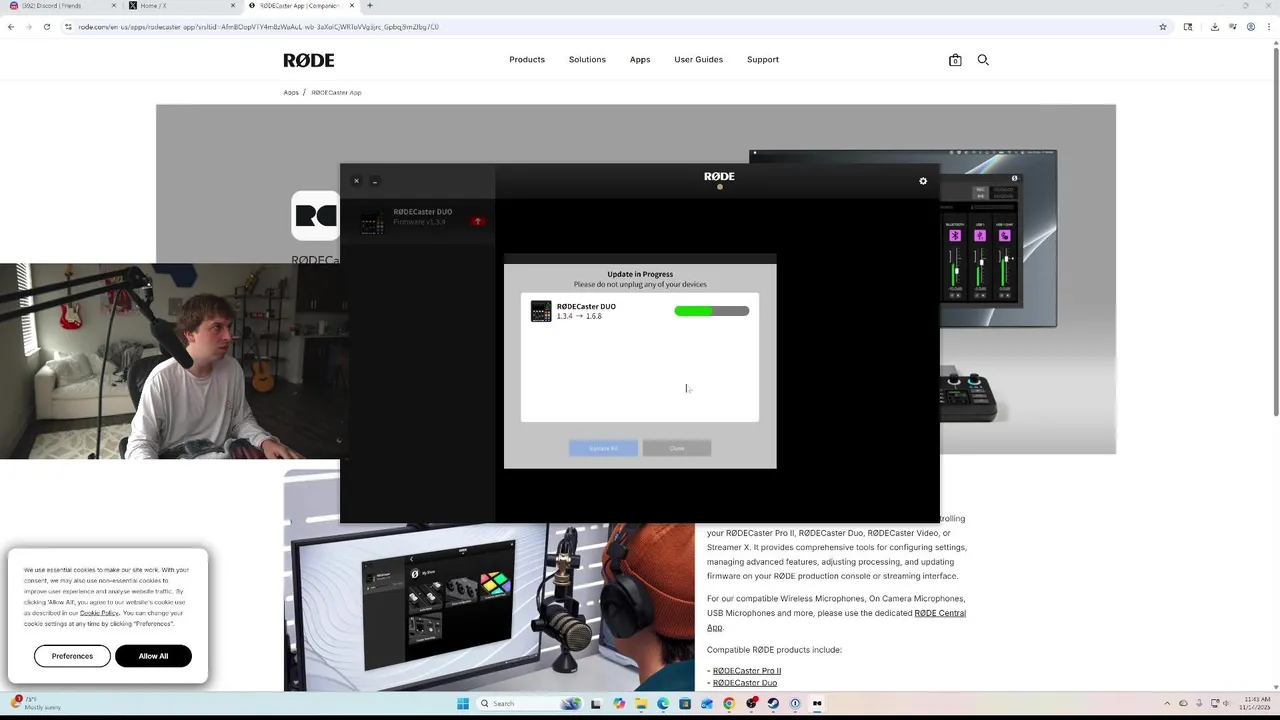Select the RØDECaster App browser tab

[300, 6]
